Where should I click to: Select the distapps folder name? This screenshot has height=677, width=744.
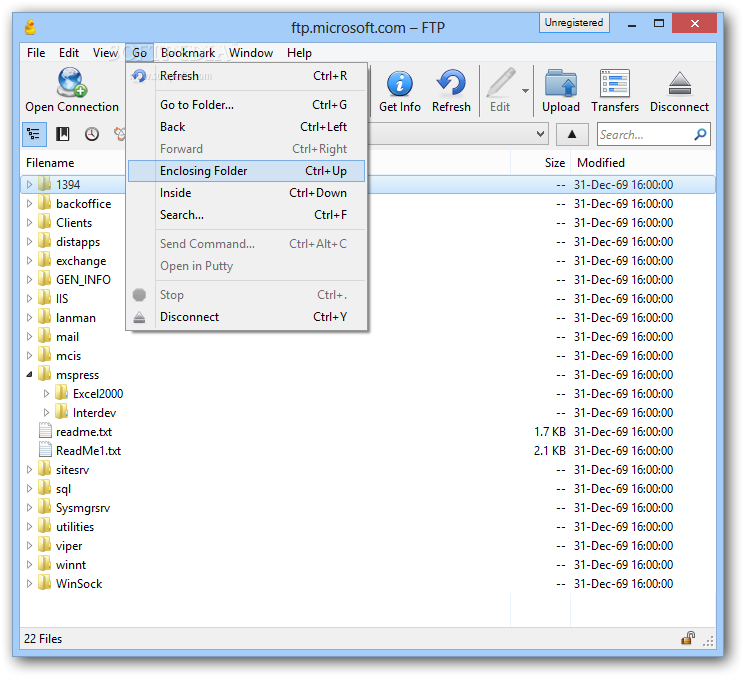78,242
